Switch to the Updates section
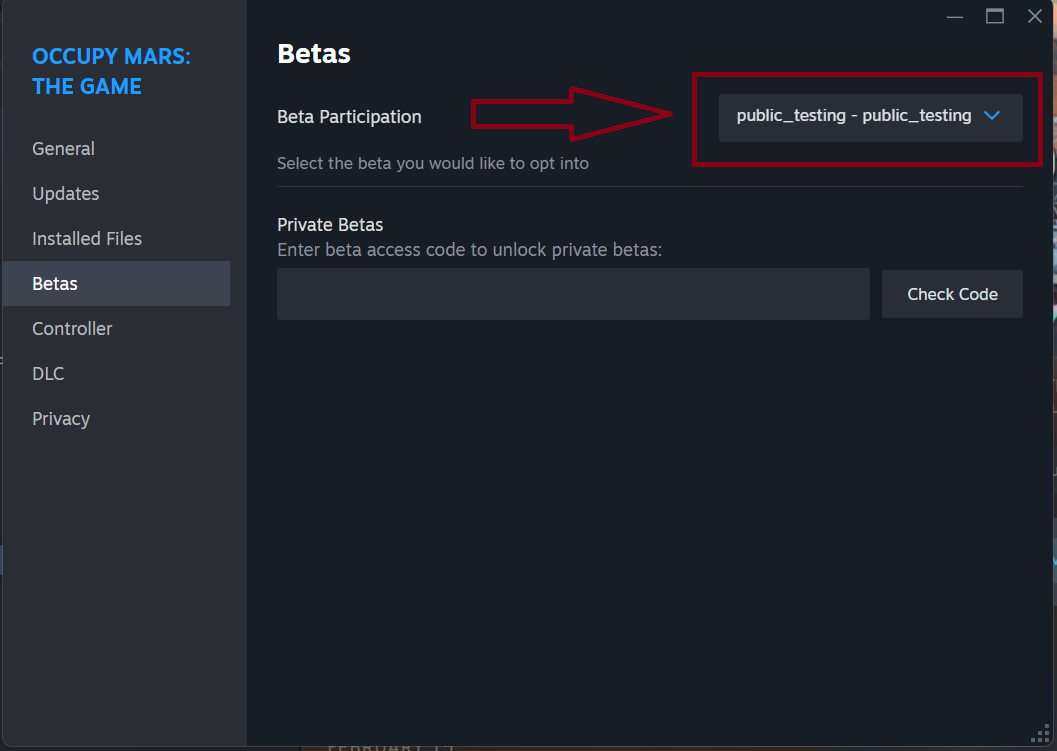Viewport: 1057px width, 751px height. [66, 193]
